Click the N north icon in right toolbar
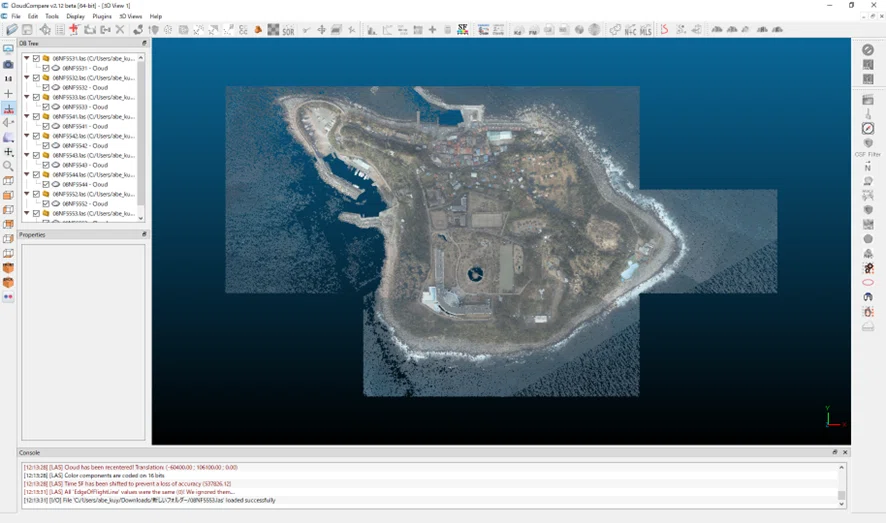886x523 pixels. (868, 167)
